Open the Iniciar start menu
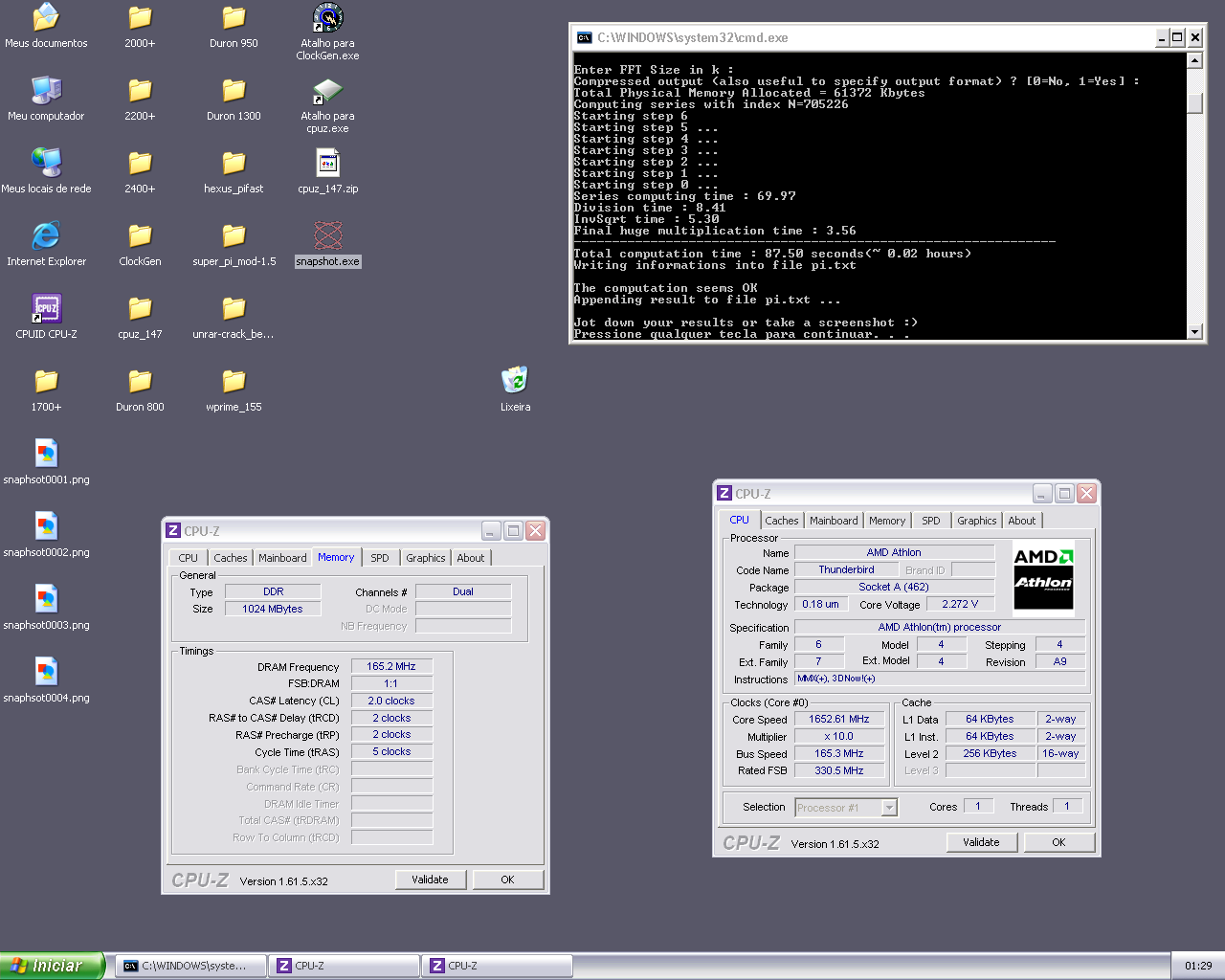 click(51, 966)
